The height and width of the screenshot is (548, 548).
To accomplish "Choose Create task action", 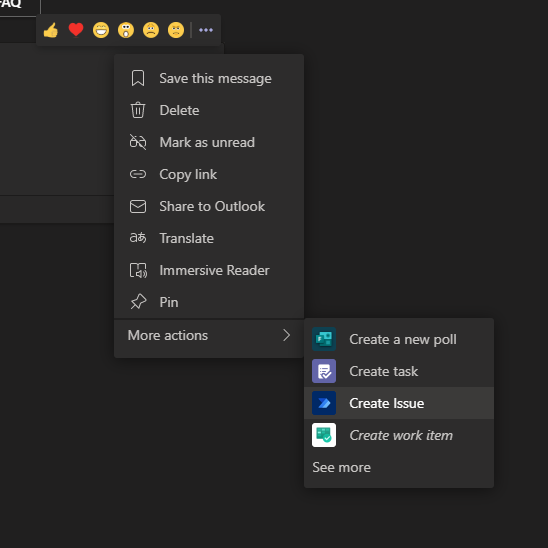I will tap(399, 371).
